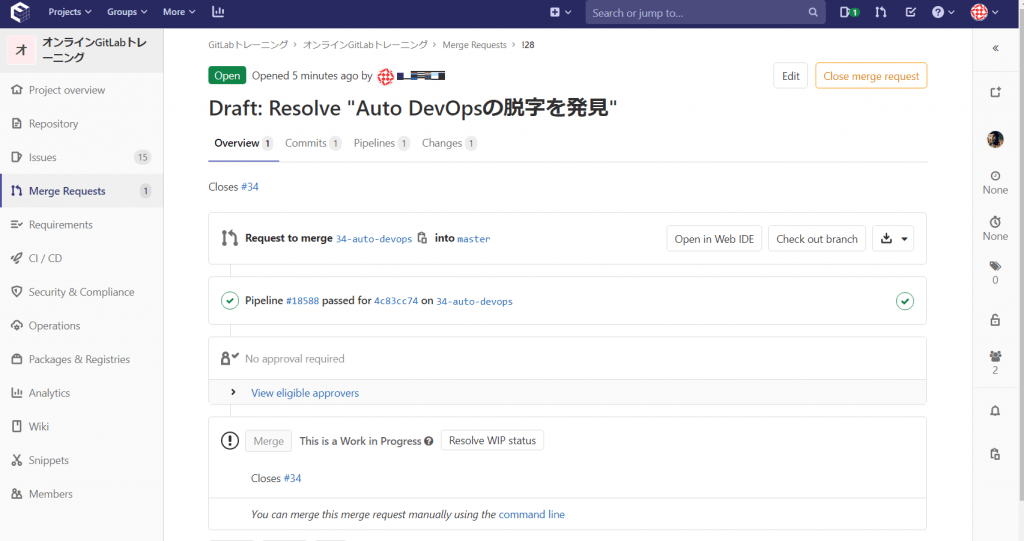Click Open in Web IDE

pos(714,238)
